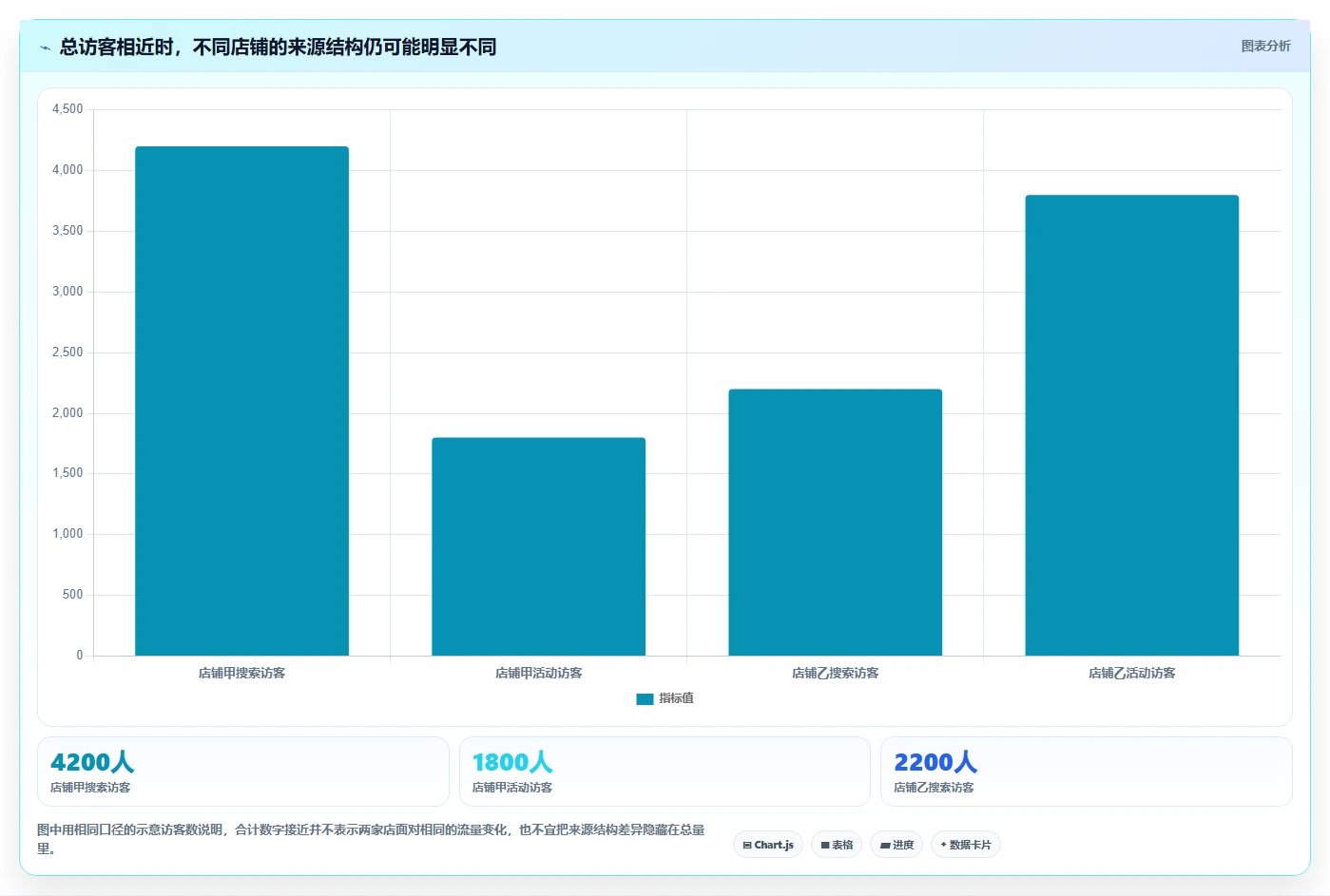The width and height of the screenshot is (1330, 896).
Task: Select the 店铺乙活动访客 bar in the chart
Action: 1131,425
